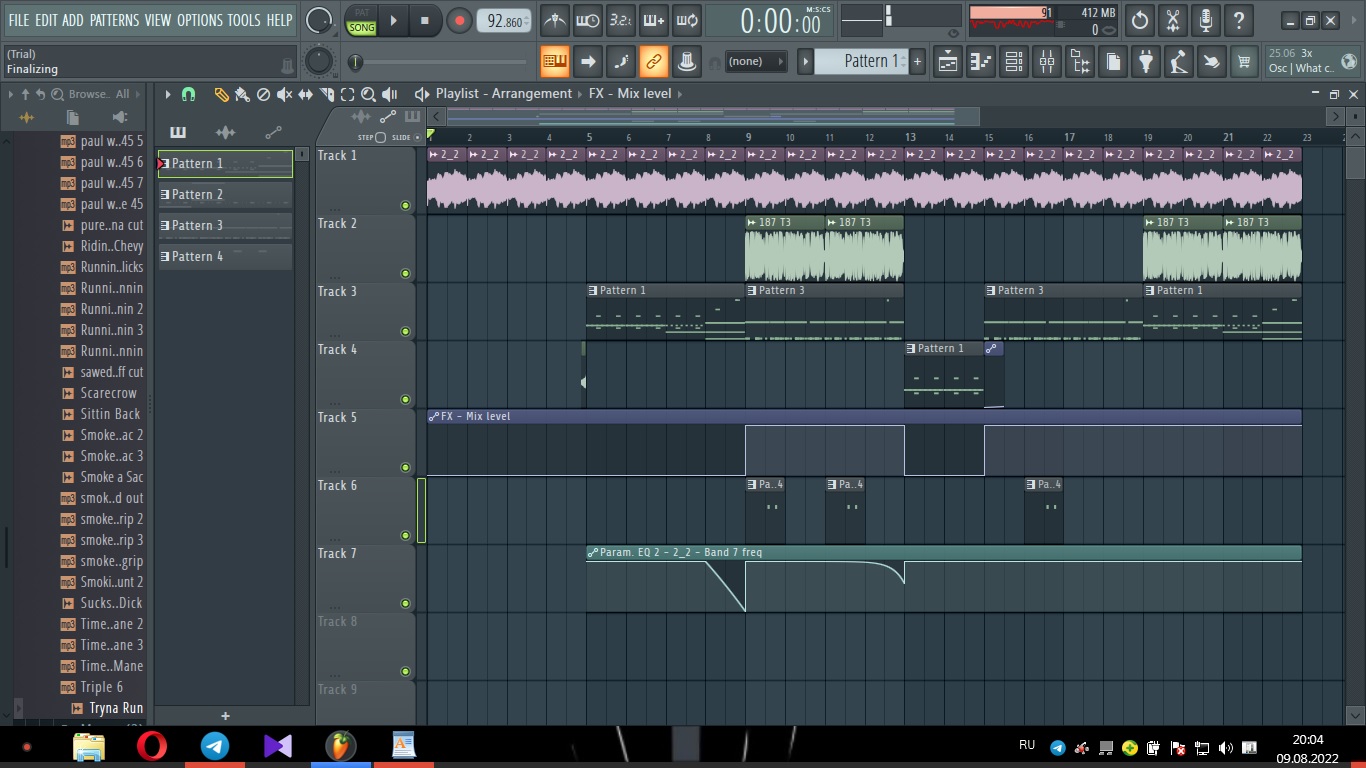Viewport: 1366px width, 768px height.
Task: Open the PATTERNS menu
Action: (114, 20)
